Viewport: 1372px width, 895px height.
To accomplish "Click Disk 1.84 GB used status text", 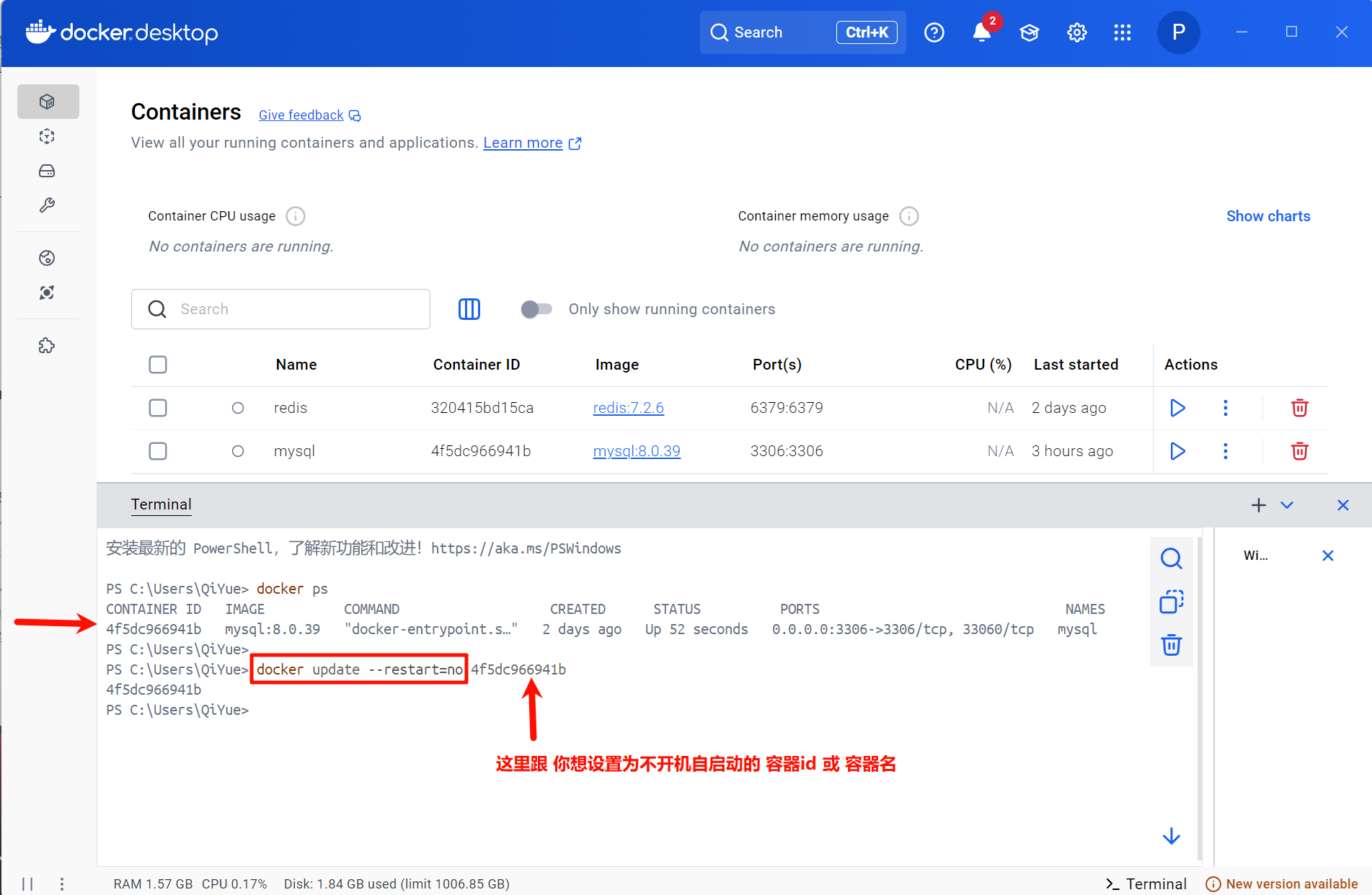I will tap(397, 884).
